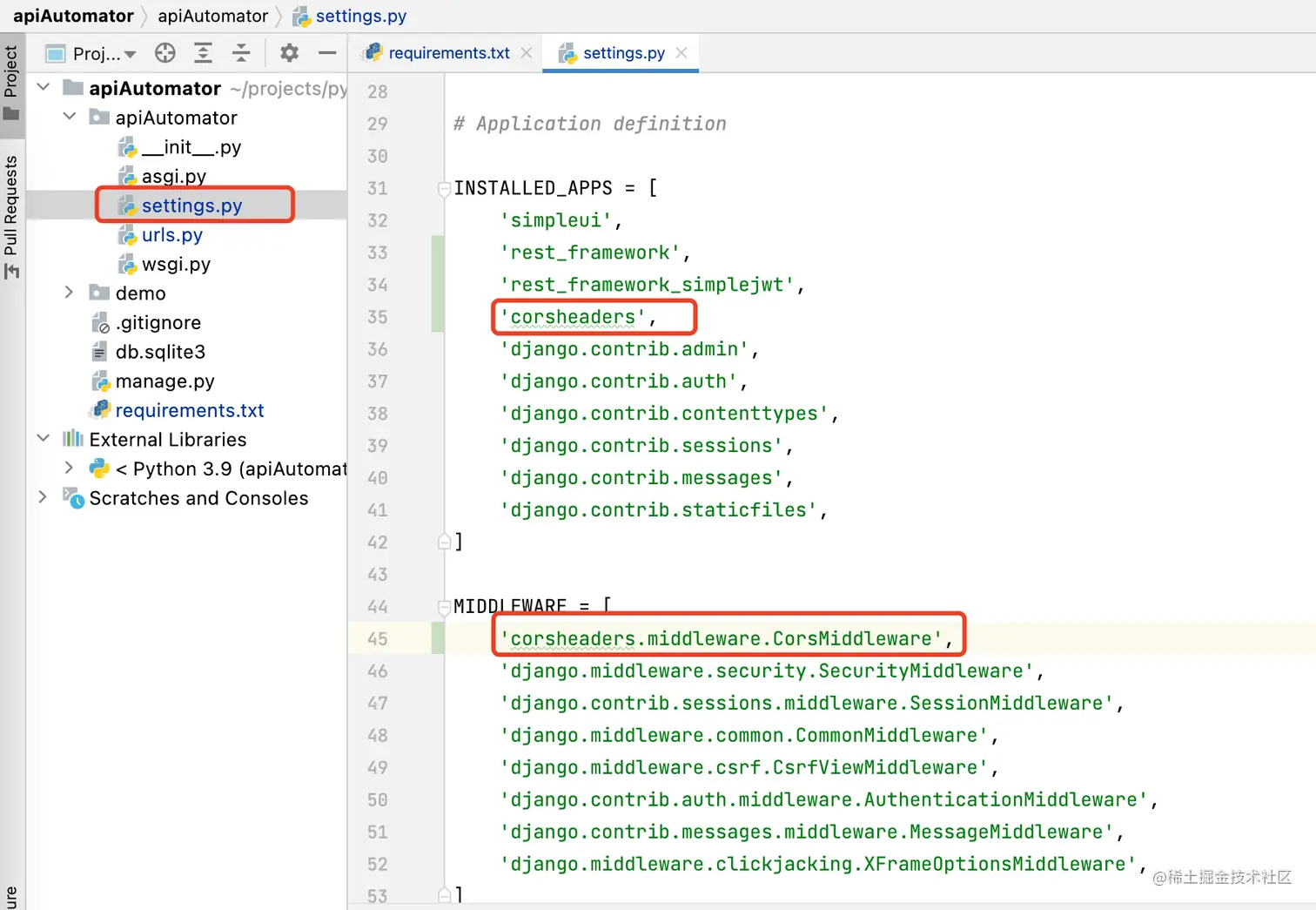
Task: Fold the INSTALLED_APPS list at line 31
Action: click(444, 188)
